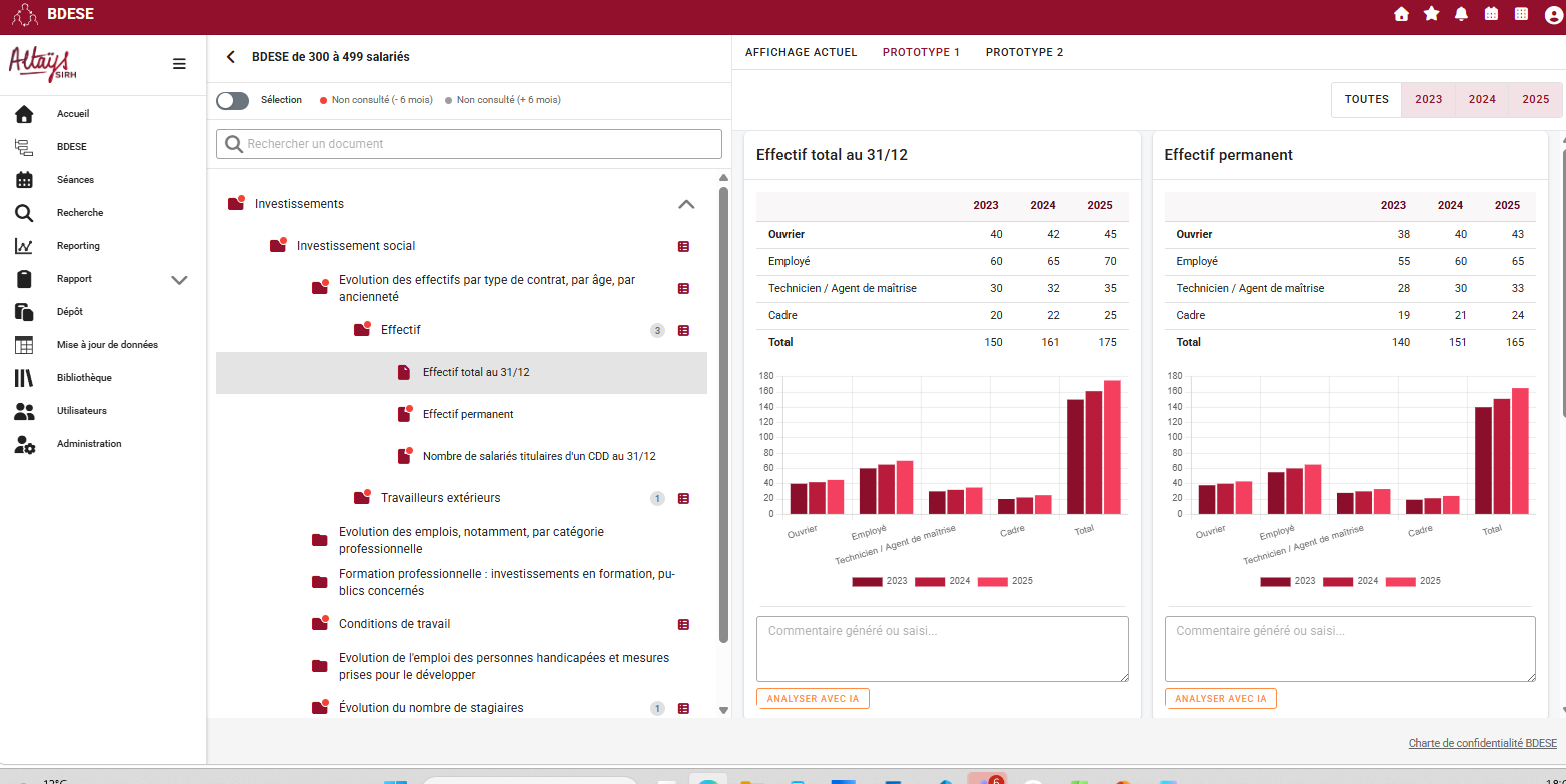The width and height of the screenshot is (1566, 784).
Task: Switch to the Affichage actuel tab
Action: click(801, 52)
